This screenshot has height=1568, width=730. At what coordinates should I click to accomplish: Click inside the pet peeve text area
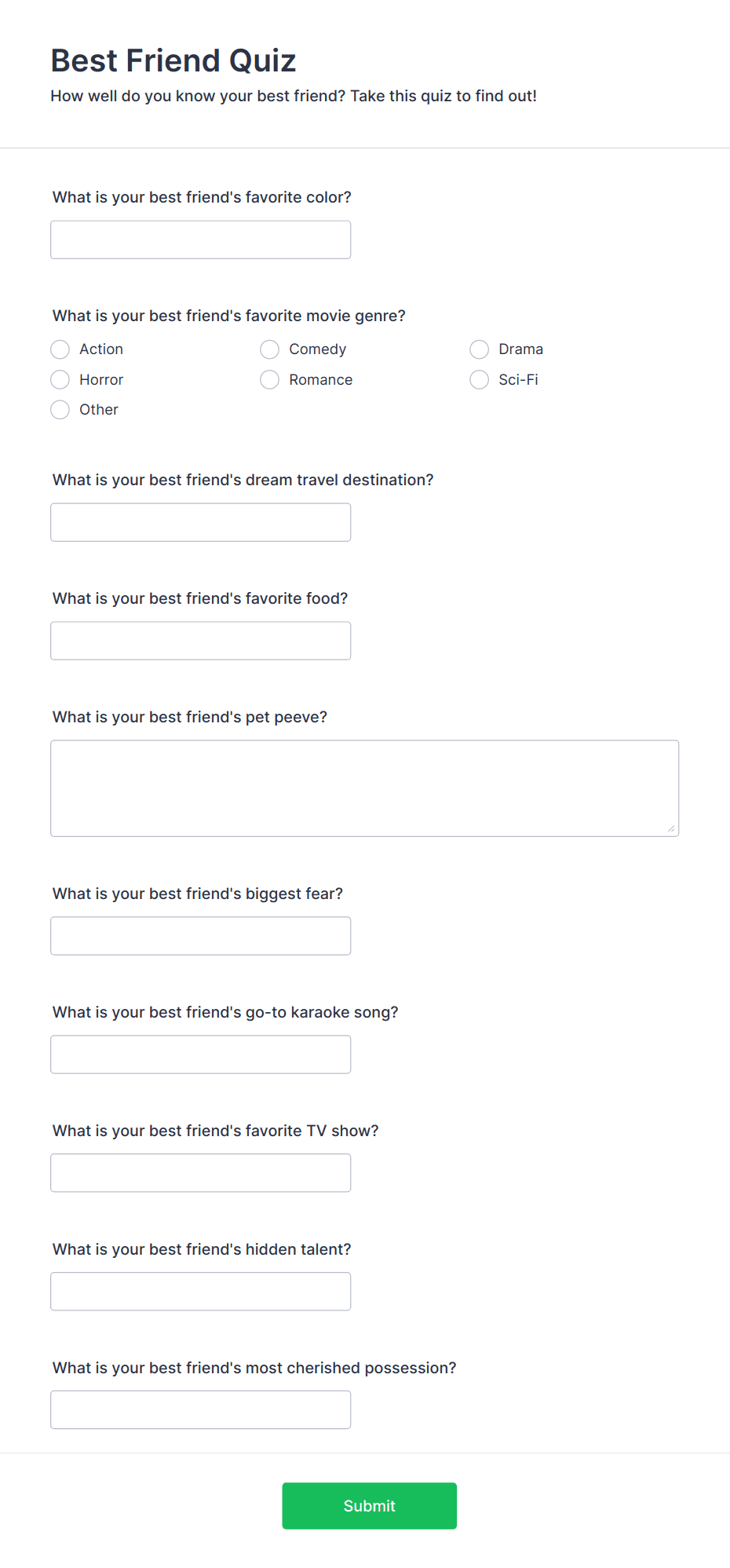point(365,788)
